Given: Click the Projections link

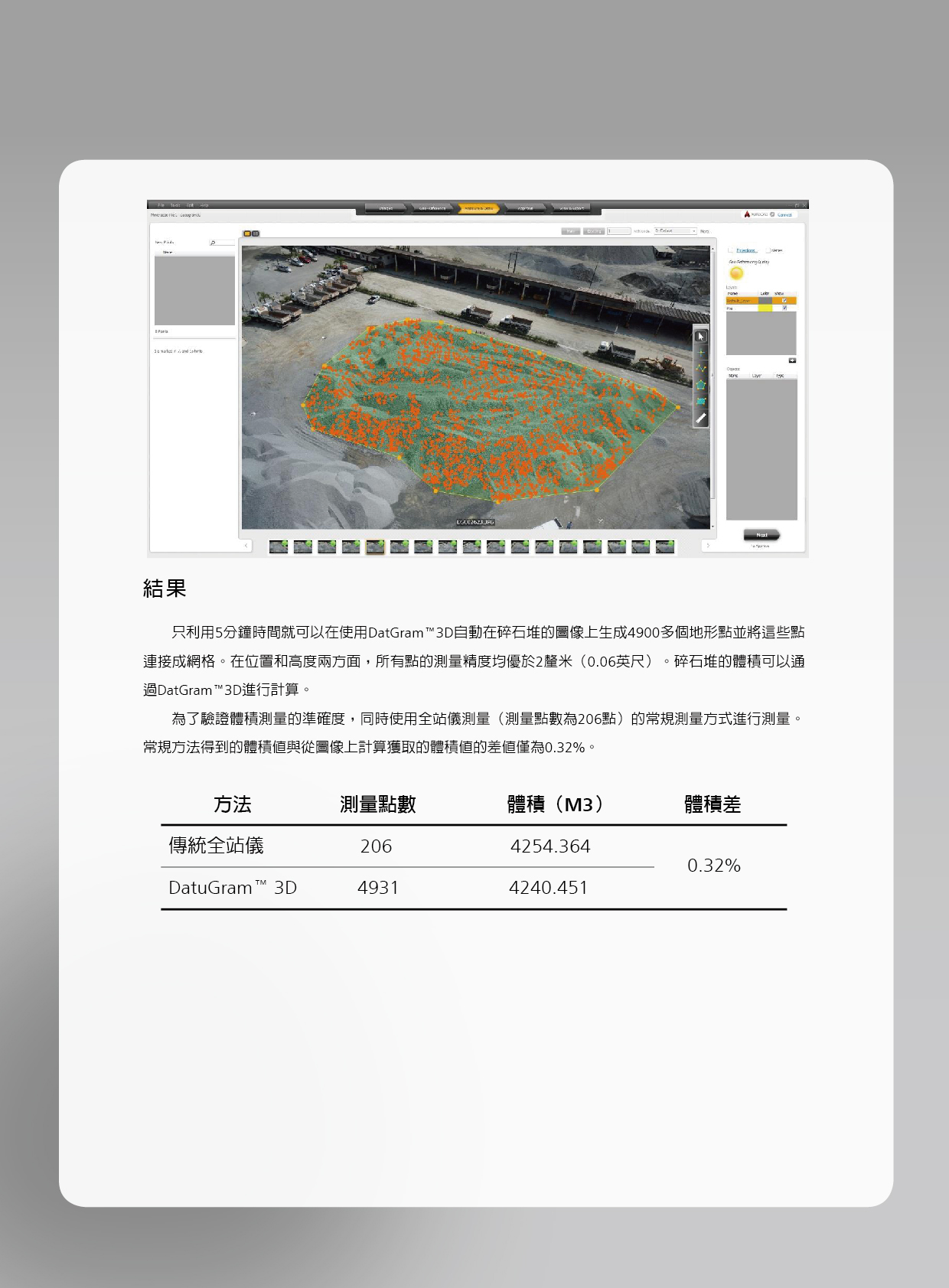Looking at the screenshot, I should point(745,250).
